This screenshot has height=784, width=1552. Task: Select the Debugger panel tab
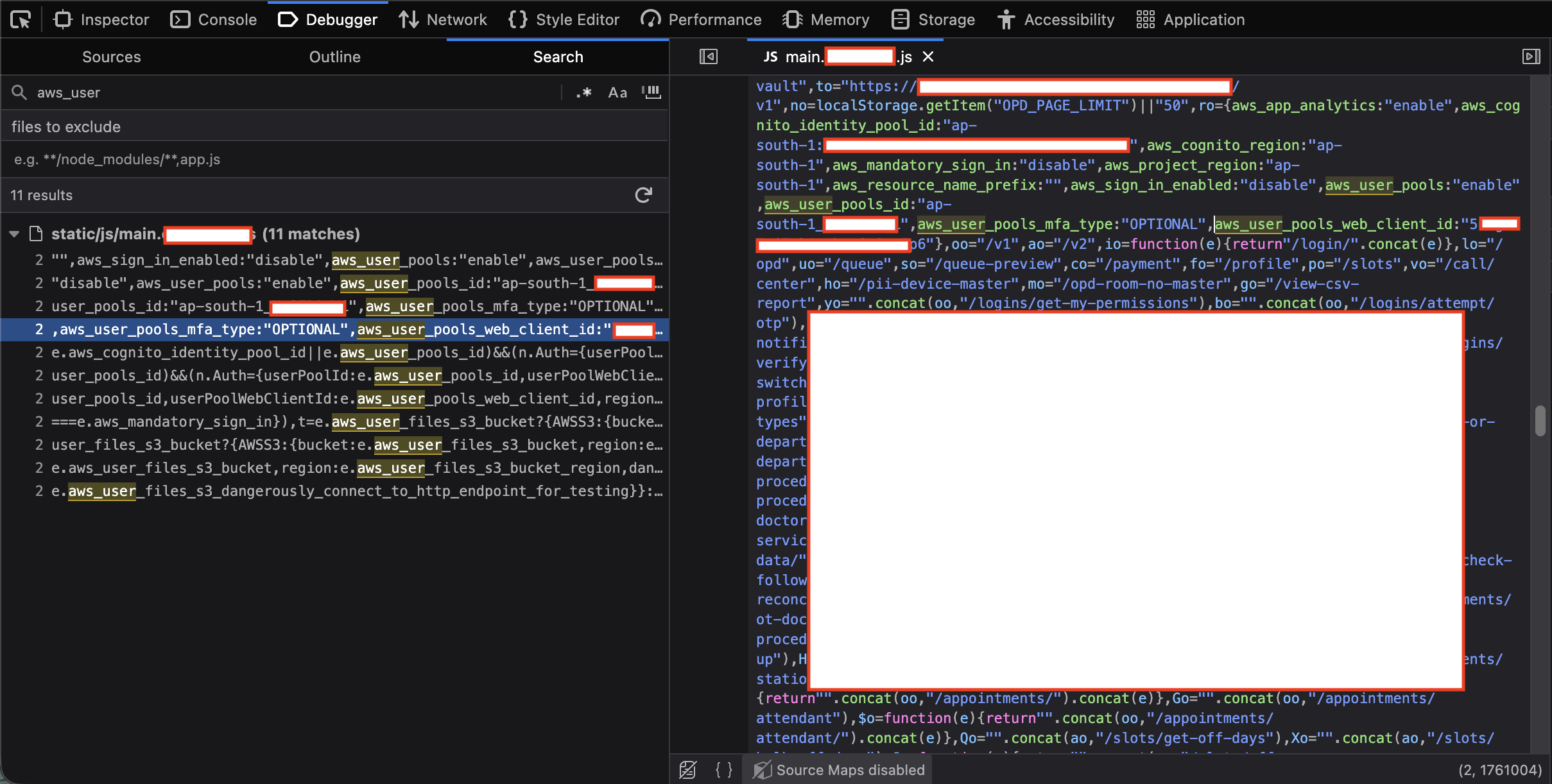tap(327, 20)
